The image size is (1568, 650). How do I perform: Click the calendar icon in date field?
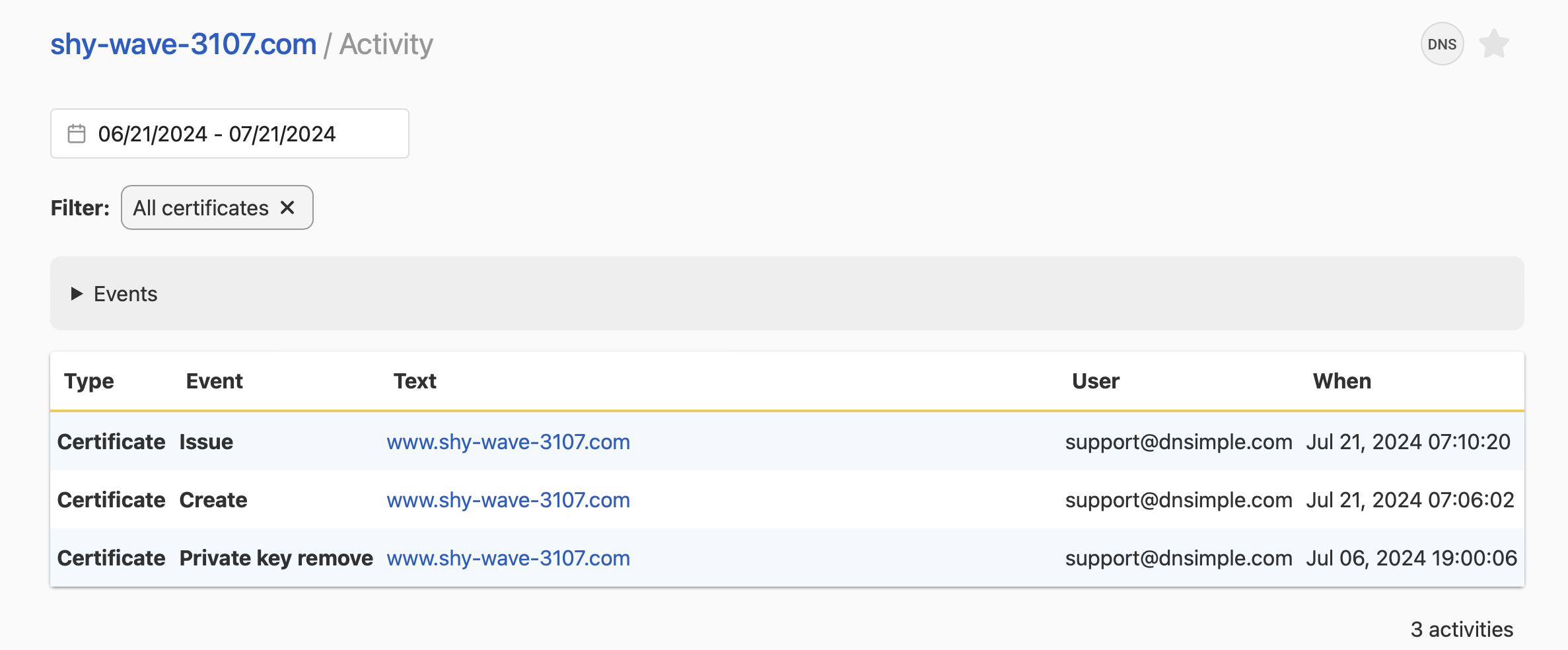click(x=77, y=134)
